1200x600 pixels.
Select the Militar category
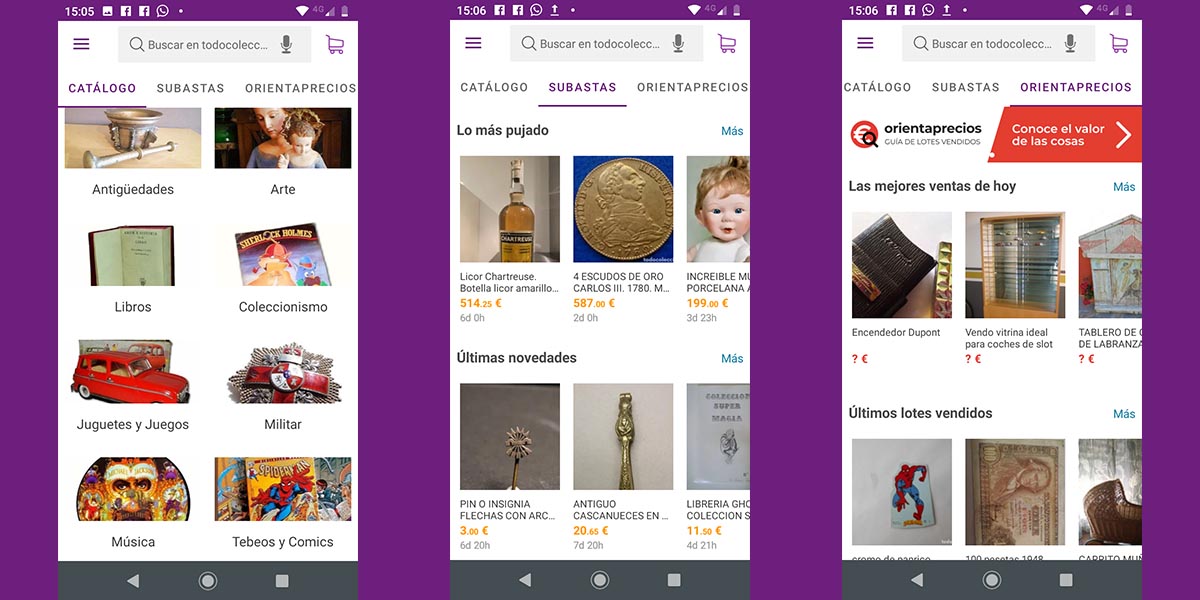click(x=282, y=372)
